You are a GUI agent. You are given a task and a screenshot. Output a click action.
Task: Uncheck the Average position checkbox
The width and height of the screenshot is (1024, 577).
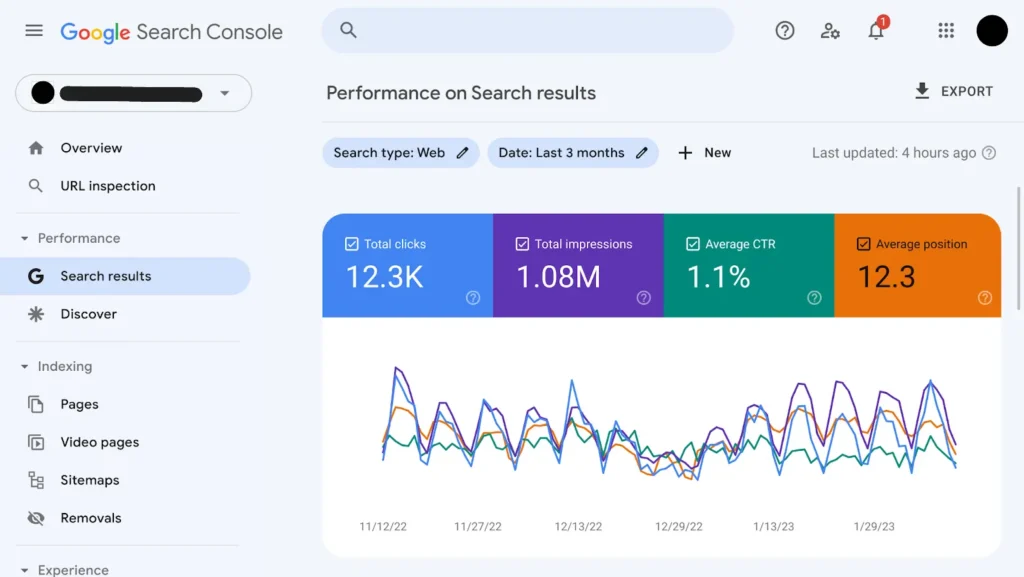click(x=863, y=244)
